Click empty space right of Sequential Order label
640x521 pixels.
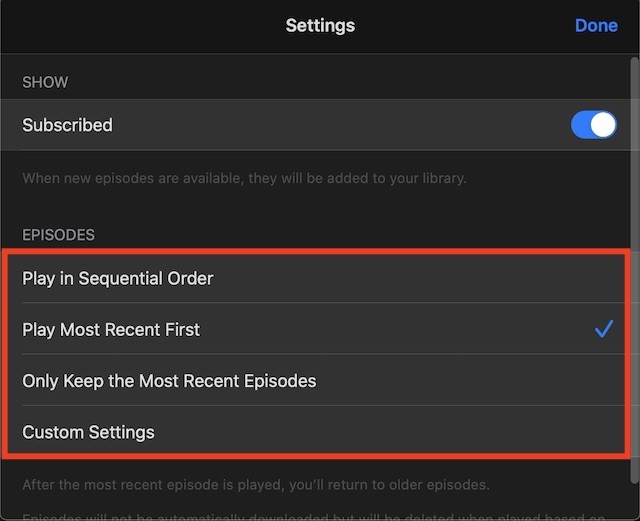click(x=416, y=278)
